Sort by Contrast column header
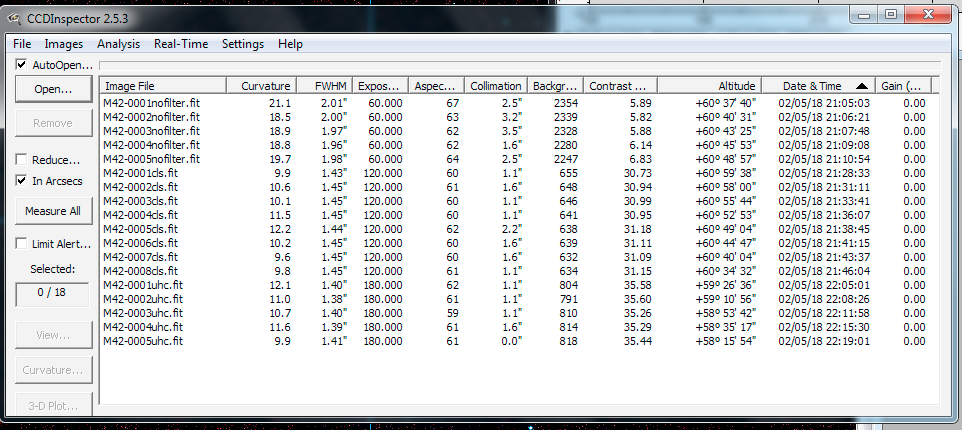Viewport: 962px width, 430px height. pos(620,86)
